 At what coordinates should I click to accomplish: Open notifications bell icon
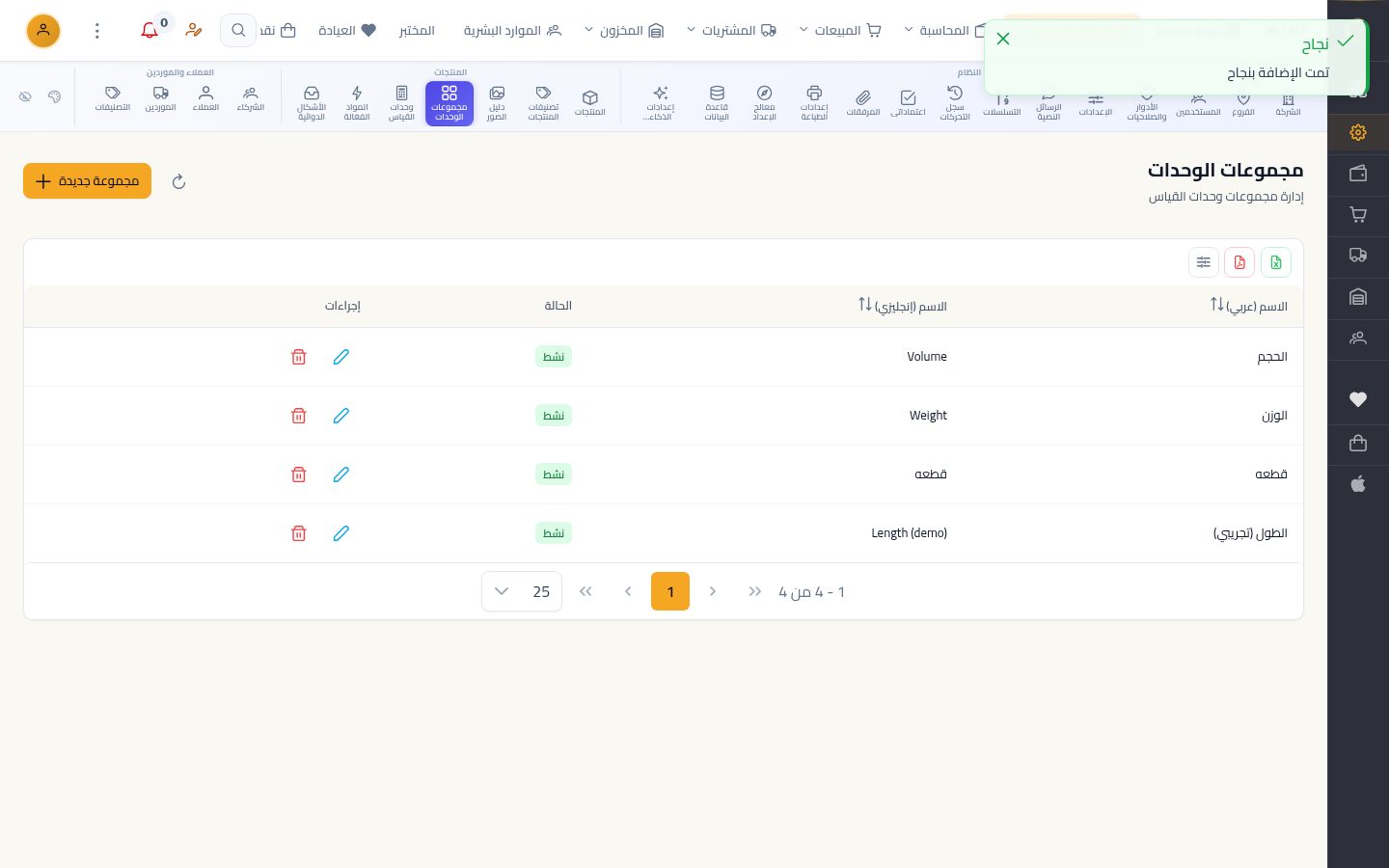150,31
